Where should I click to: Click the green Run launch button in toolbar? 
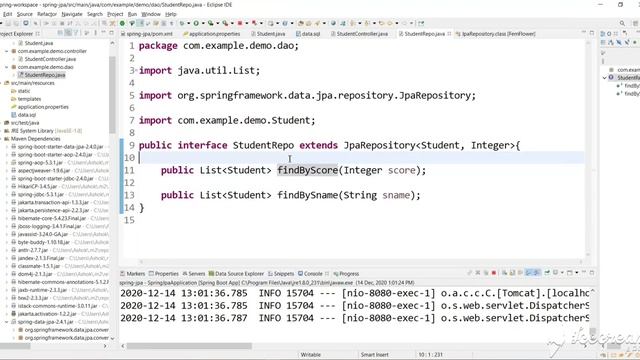(x=196, y=23)
